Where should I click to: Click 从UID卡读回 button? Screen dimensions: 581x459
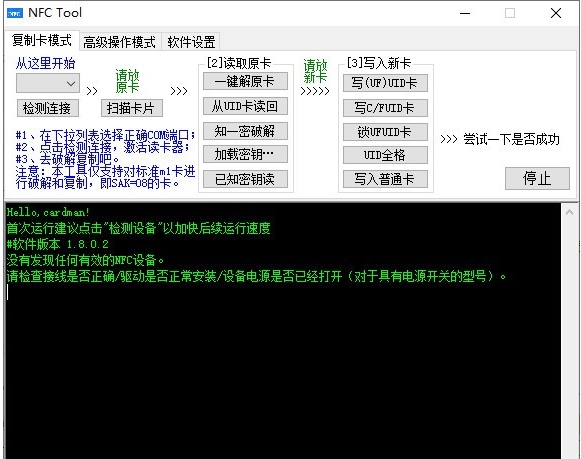245,106
